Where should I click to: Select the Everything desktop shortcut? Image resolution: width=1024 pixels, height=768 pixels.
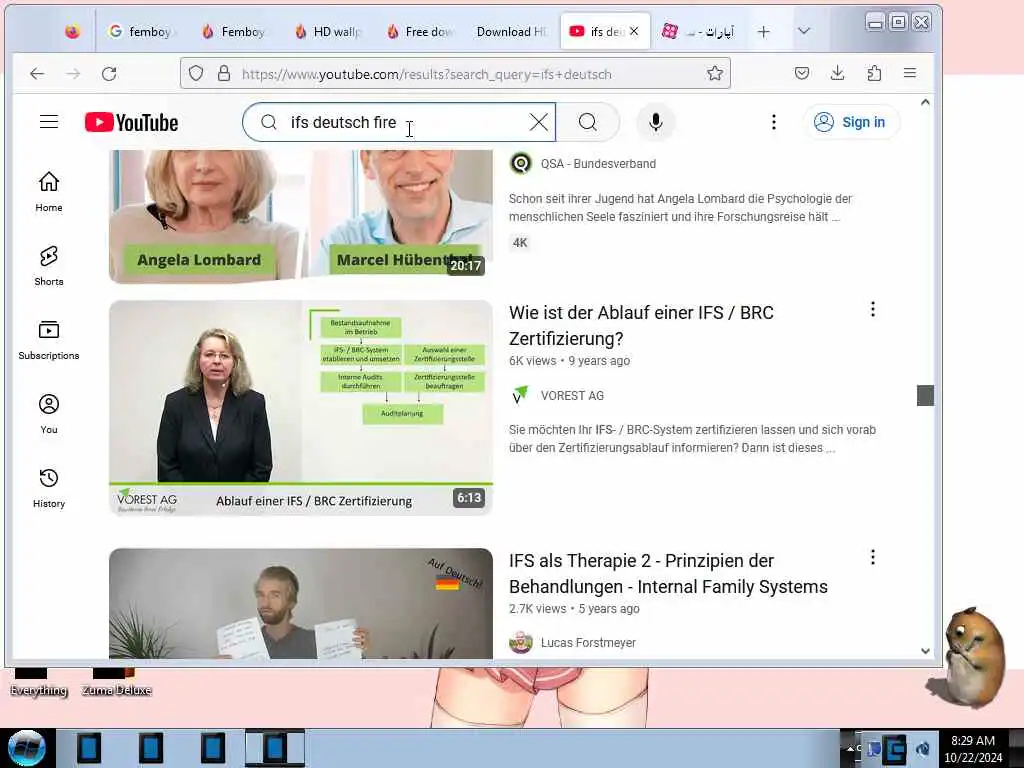click(x=39, y=682)
